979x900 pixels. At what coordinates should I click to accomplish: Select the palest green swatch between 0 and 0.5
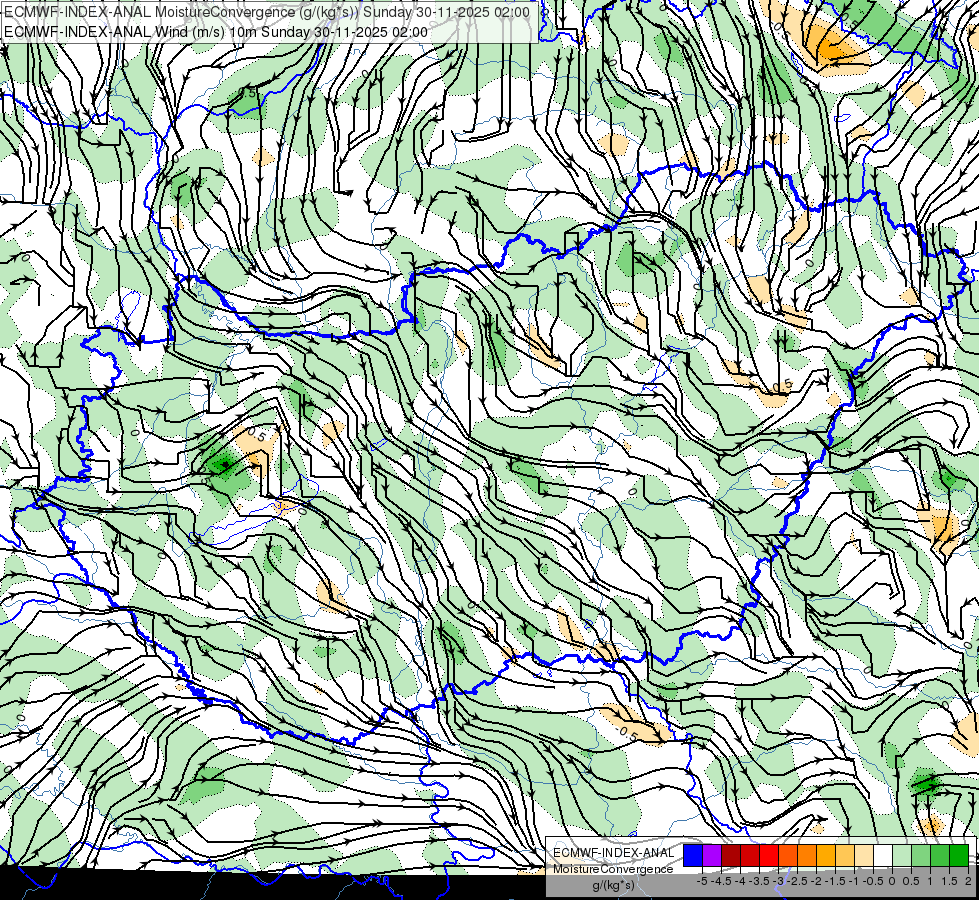point(902,856)
